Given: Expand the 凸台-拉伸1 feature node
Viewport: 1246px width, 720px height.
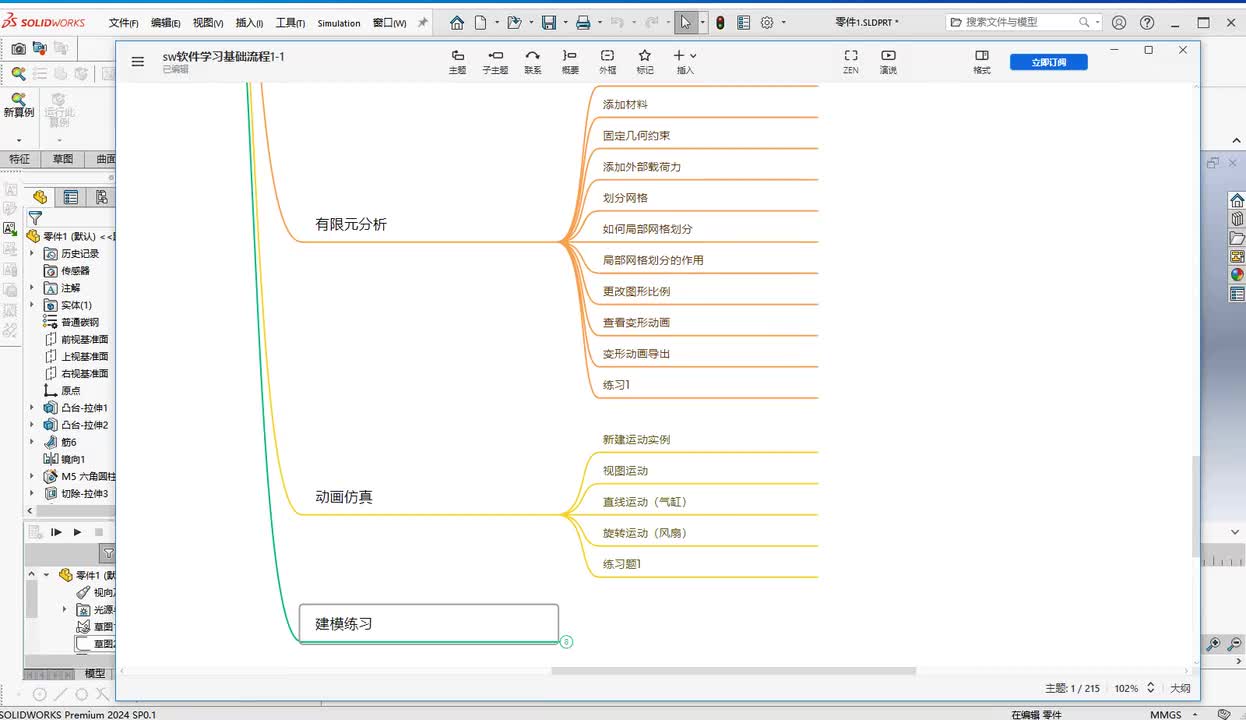Looking at the screenshot, I should (x=32, y=408).
